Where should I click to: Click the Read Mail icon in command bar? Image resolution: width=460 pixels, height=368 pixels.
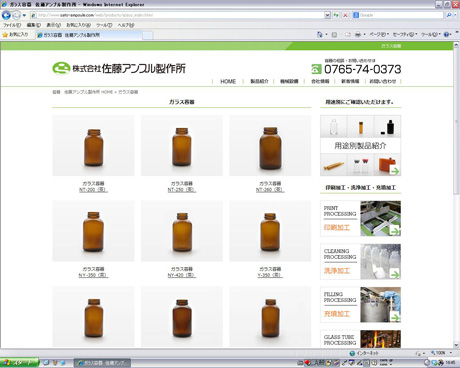[x=348, y=34]
